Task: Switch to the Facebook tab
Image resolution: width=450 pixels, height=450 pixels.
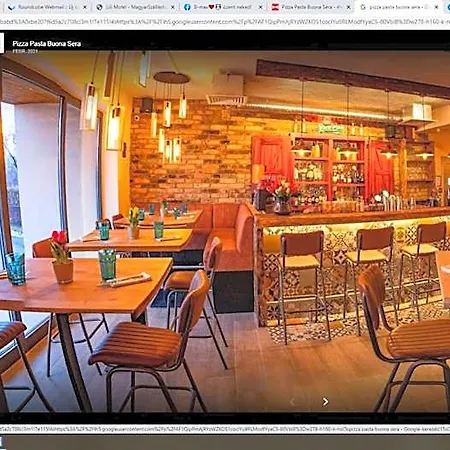Action: [x=223, y=7]
